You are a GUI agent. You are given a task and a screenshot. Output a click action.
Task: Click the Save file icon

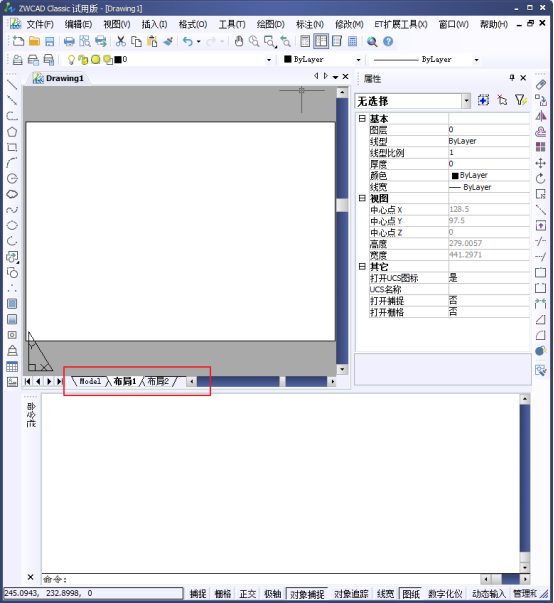pos(50,42)
